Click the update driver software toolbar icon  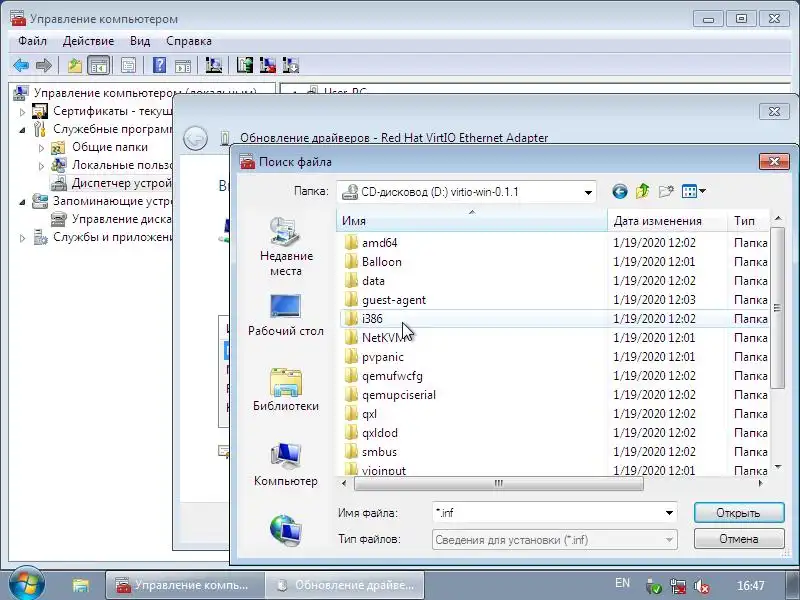click(245, 65)
